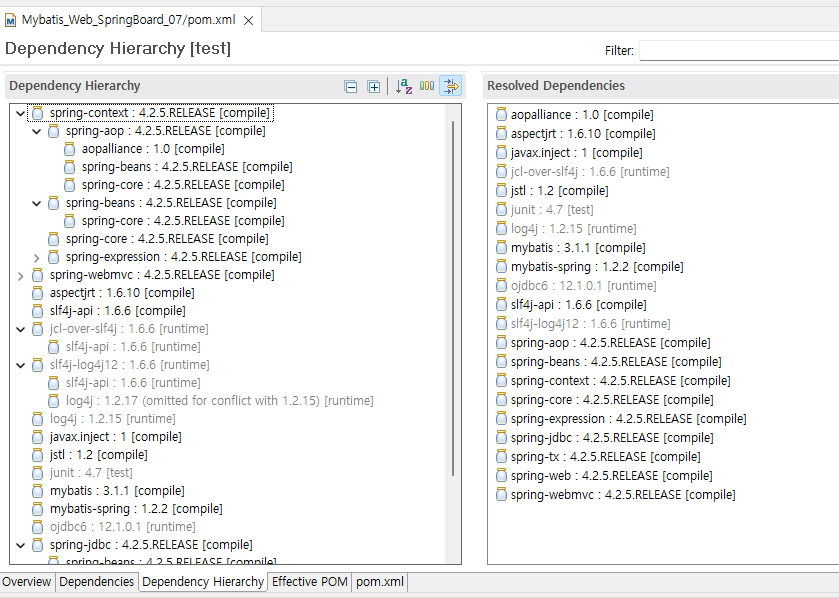The height and width of the screenshot is (598, 839).
Task: Click jar icon of ojdbc6 in Resolved Dependencies
Action: tap(501, 286)
